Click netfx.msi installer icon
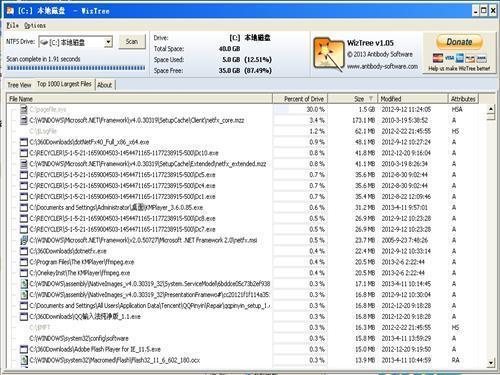 pos(24,240)
